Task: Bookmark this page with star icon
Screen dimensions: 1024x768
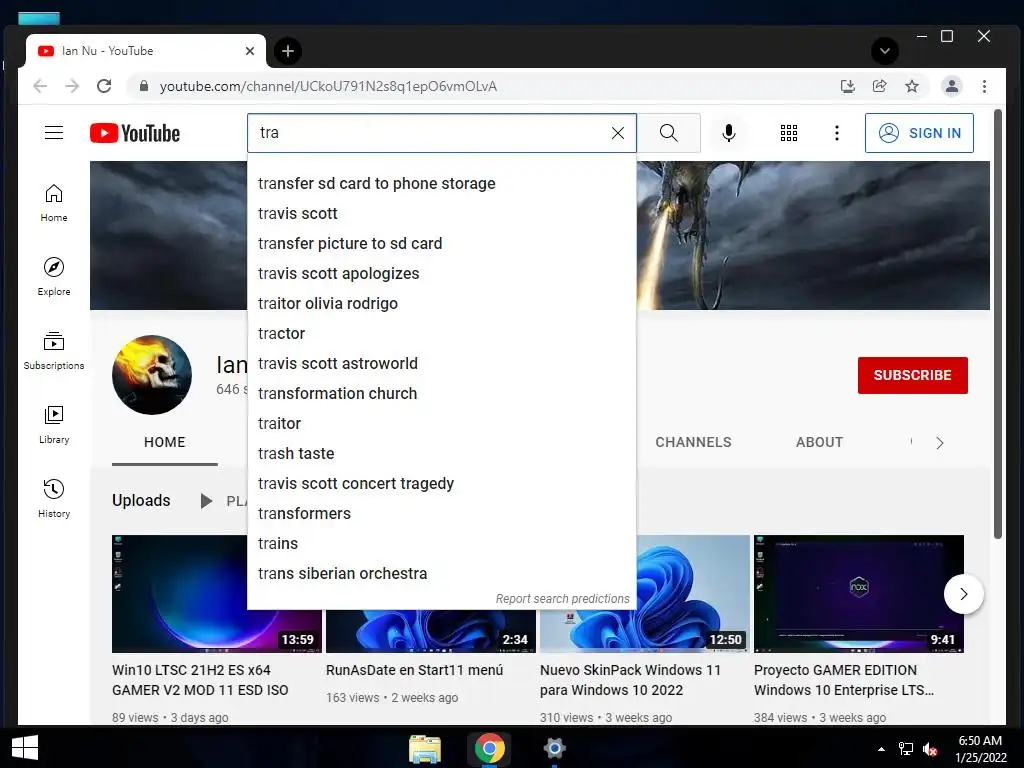Action: pyautogui.click(x=912, y=86)
